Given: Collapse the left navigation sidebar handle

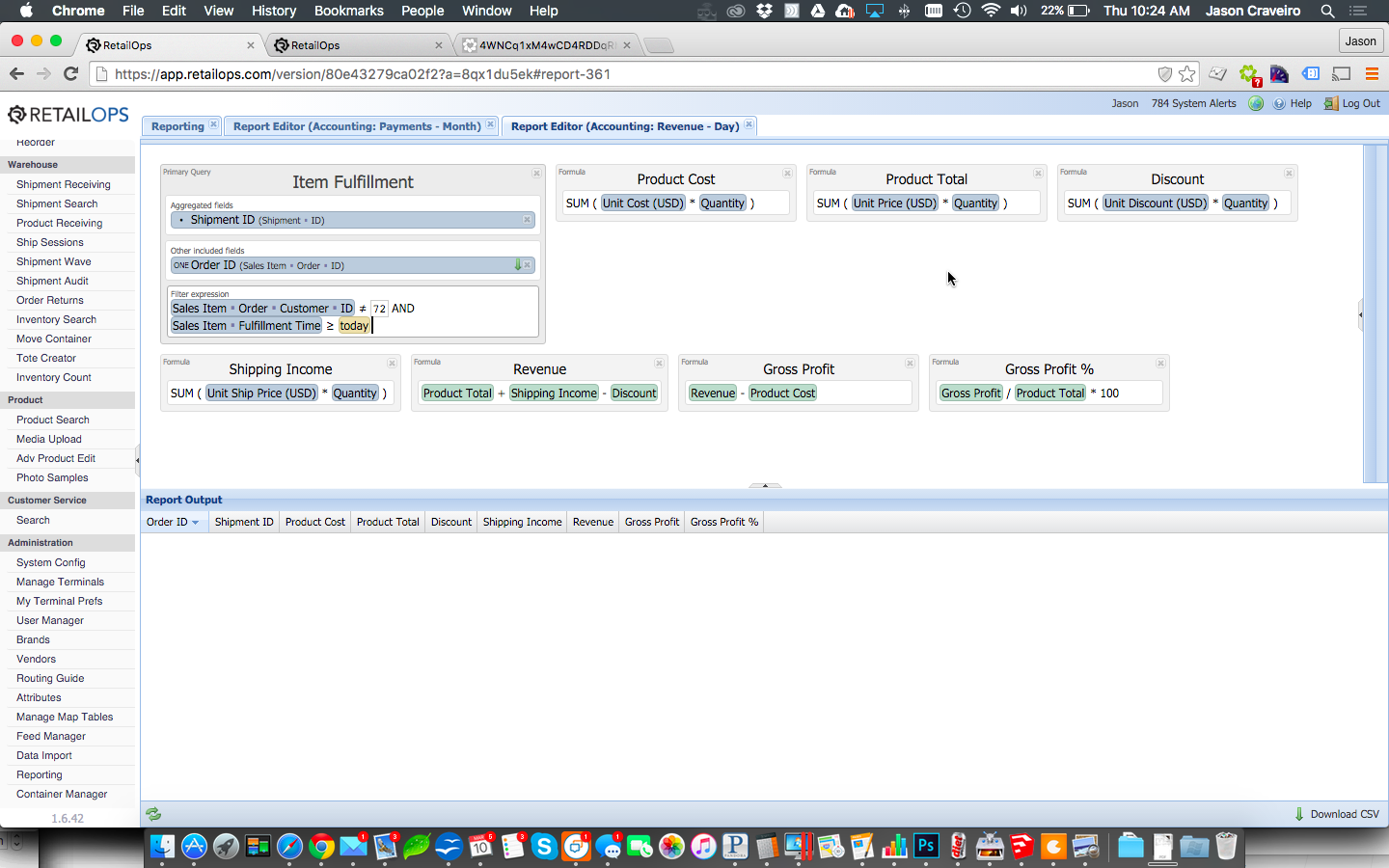Looking at the screenshot, I should 137,460.
